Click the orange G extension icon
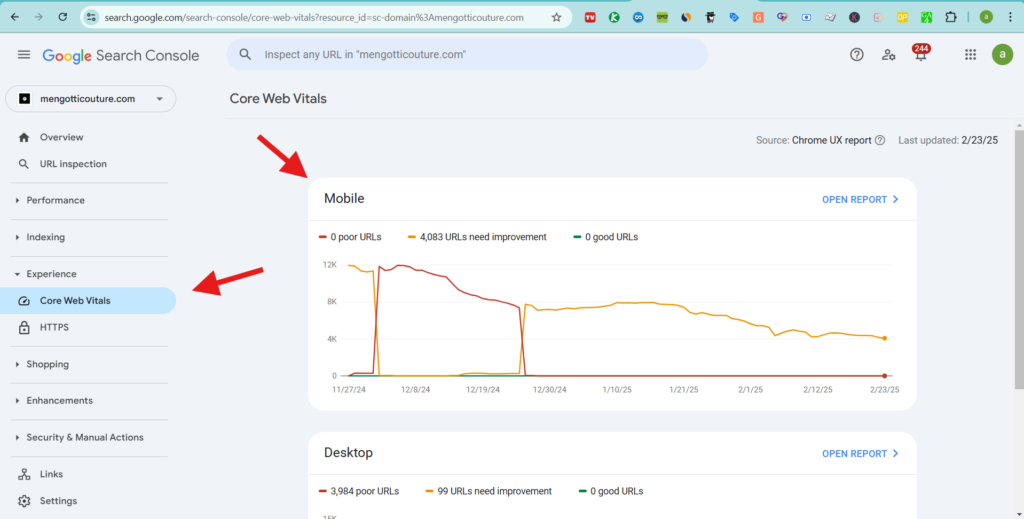This screenshot has width=1024, height=519. coord(758,18)
